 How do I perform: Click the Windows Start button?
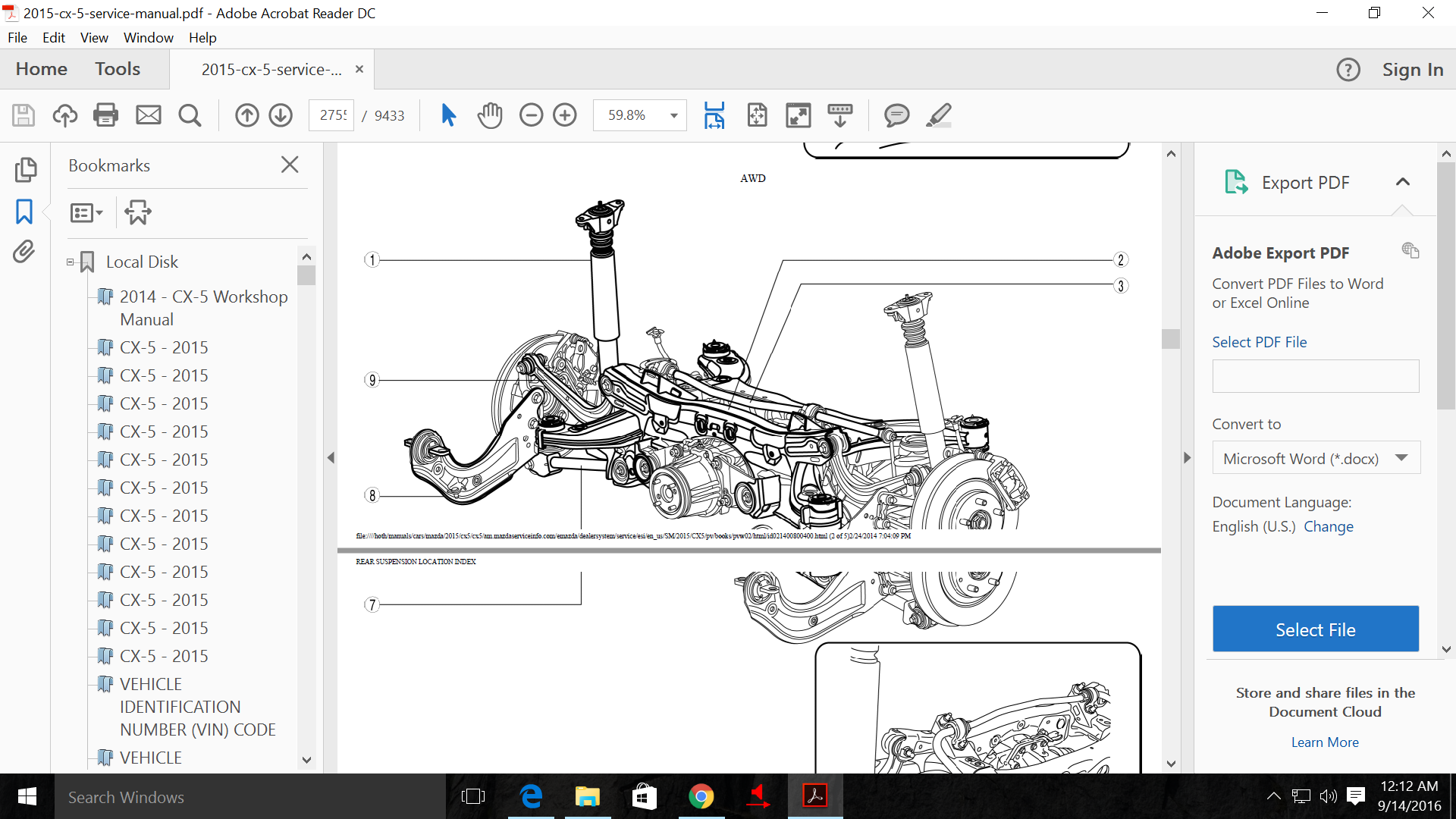(x=27, y=797)
